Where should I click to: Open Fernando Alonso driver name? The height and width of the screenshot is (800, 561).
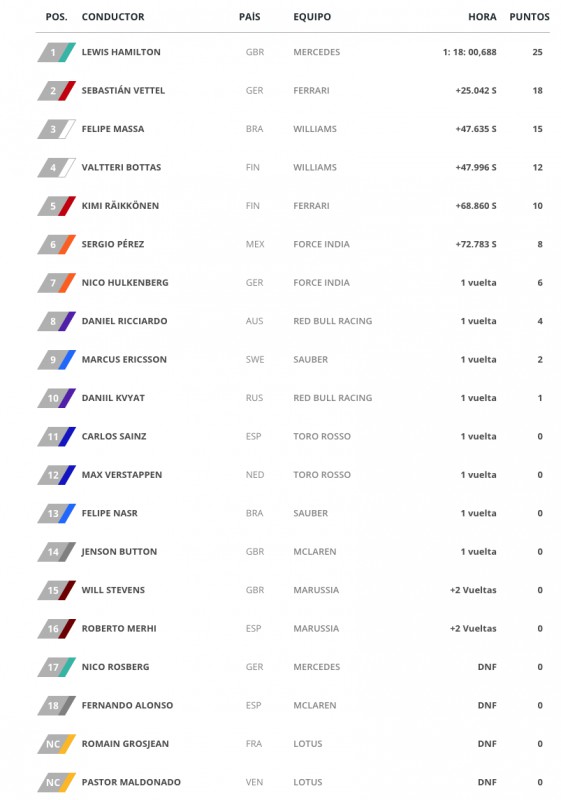127,705
